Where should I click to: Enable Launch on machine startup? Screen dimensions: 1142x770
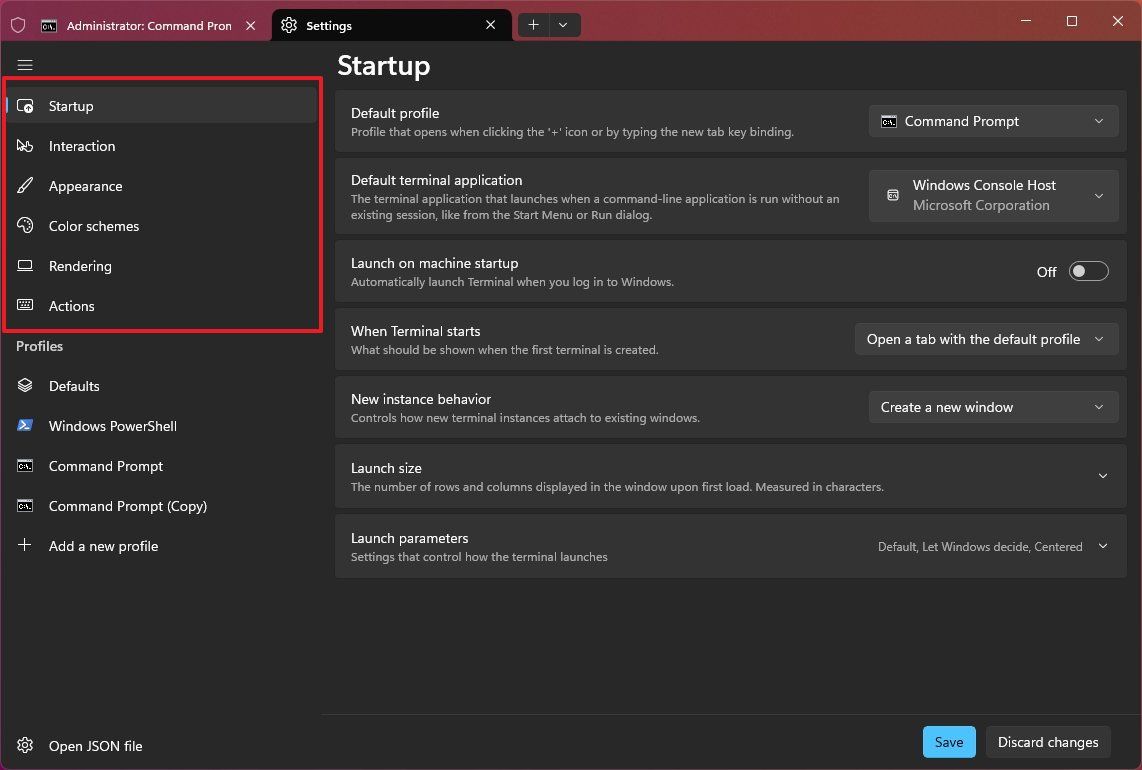(1089, 271)
